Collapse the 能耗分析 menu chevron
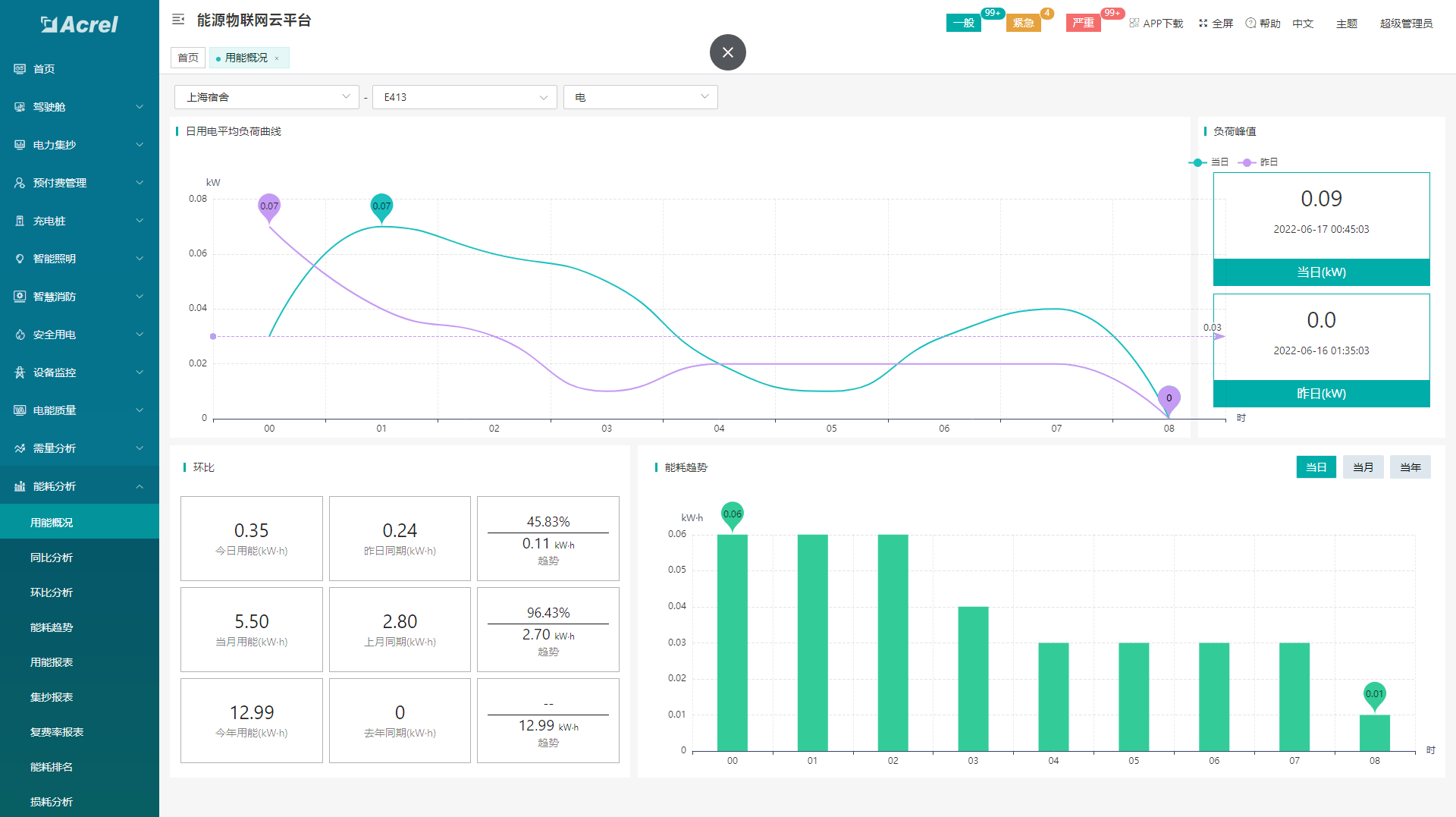Viewport: 1456px width, 817px height. click(x=140, y=486)
